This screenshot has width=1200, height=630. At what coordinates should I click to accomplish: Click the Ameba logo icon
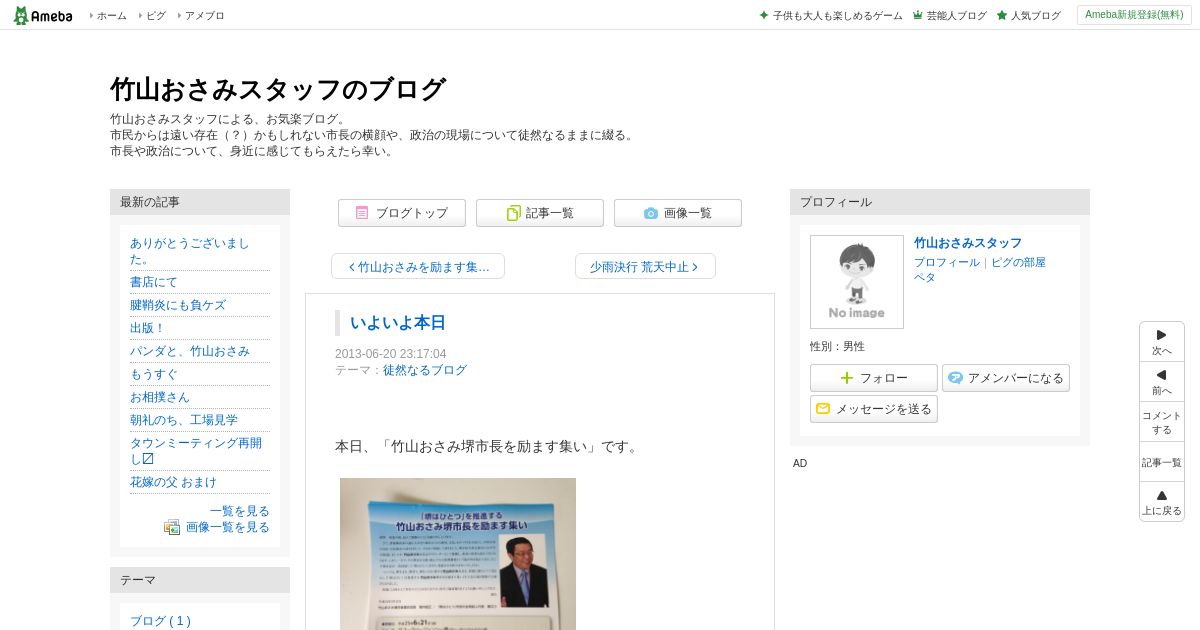click(43, 15)
